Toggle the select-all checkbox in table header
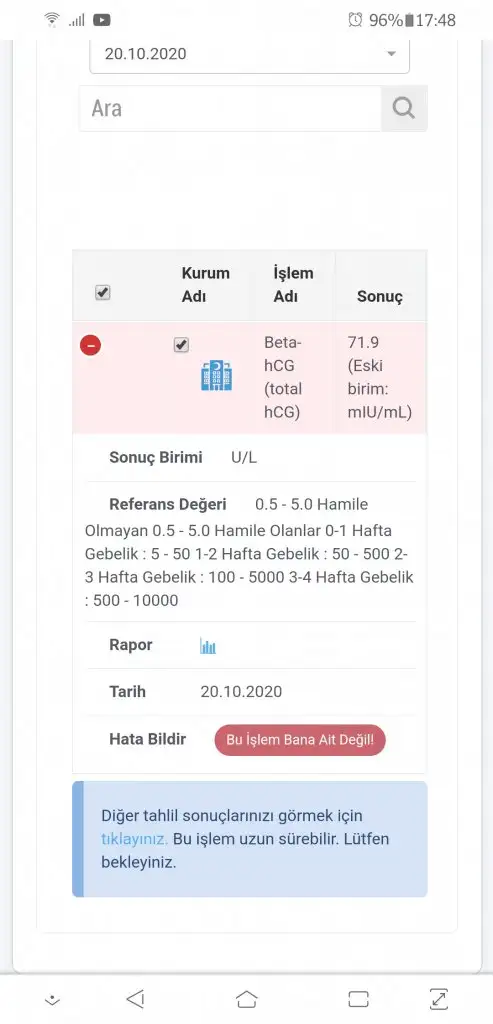The image size is (493, 1024). coord(103,293)
